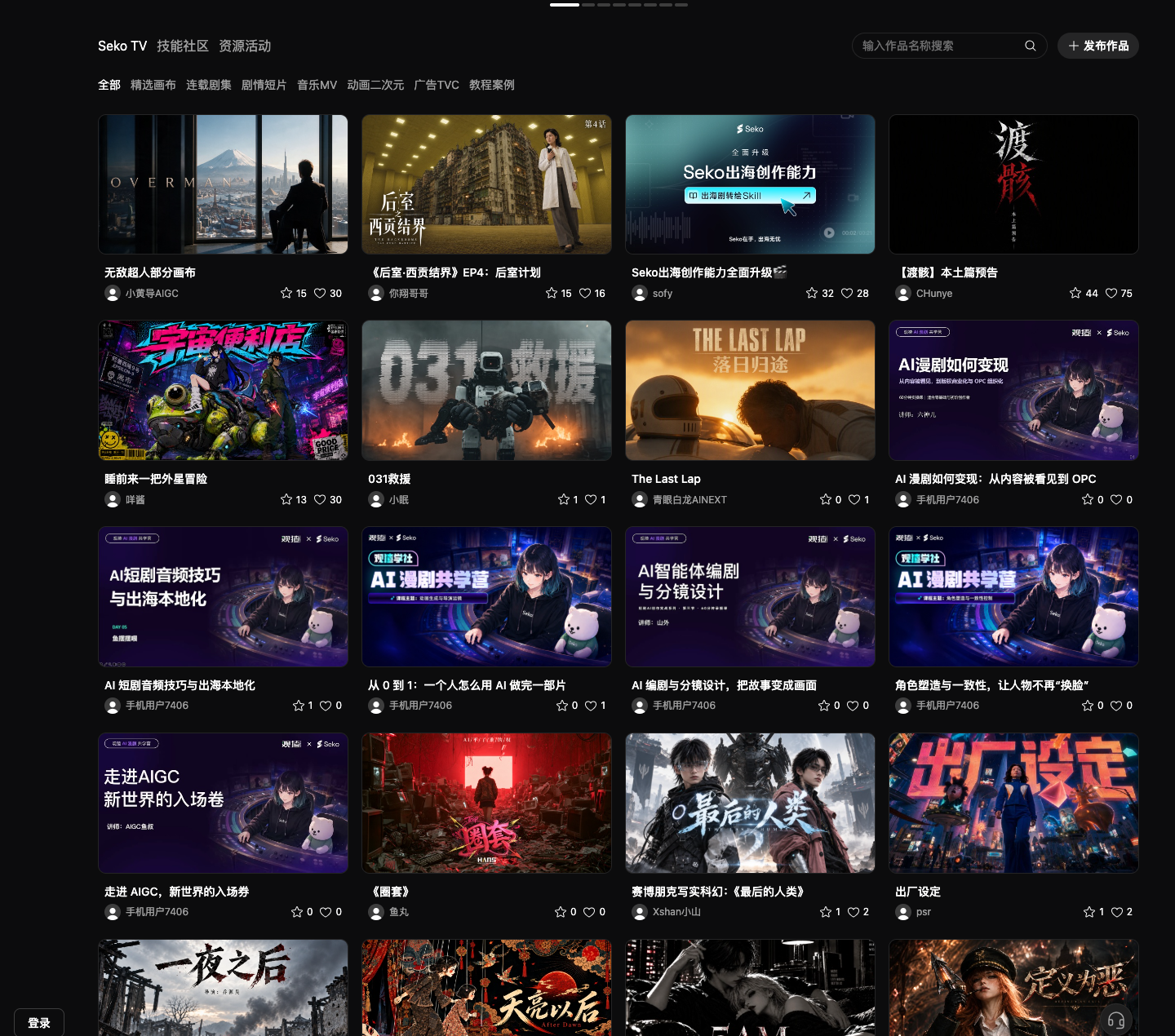Switch to 教程案例 tab
Screen dimensions: 1175x1036
tap(492, 85)
